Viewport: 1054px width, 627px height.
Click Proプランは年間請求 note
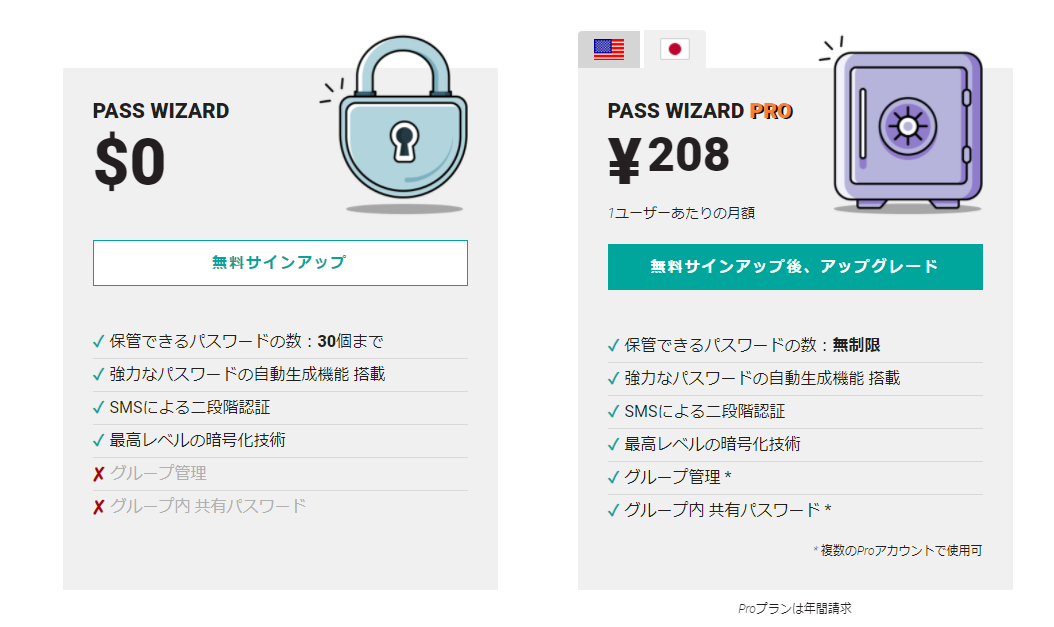(x=795, y=608)
